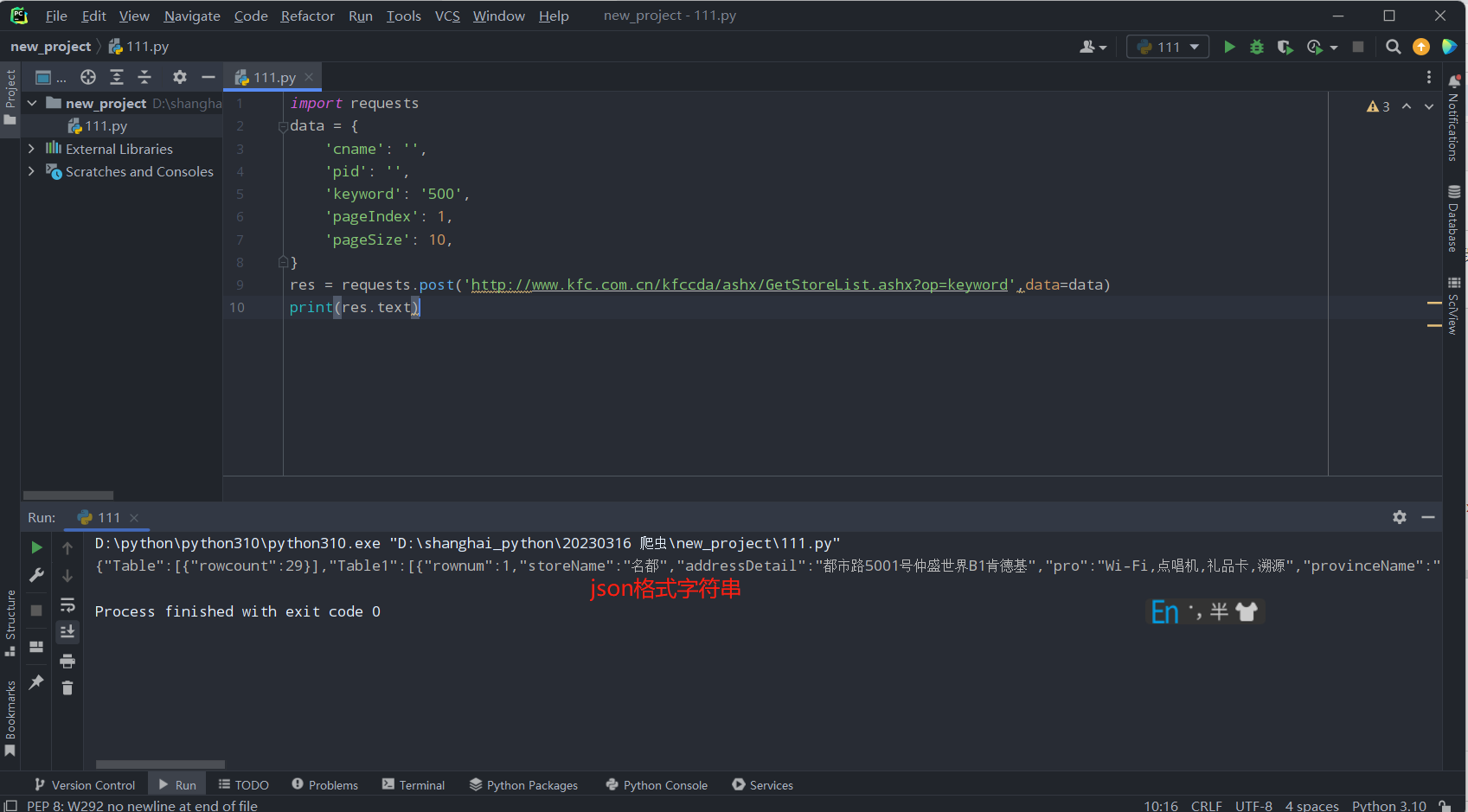Click the stop button in Run panel
Image resolution: width=1468 pixels, height=812 pixels.
click(36, 611)
